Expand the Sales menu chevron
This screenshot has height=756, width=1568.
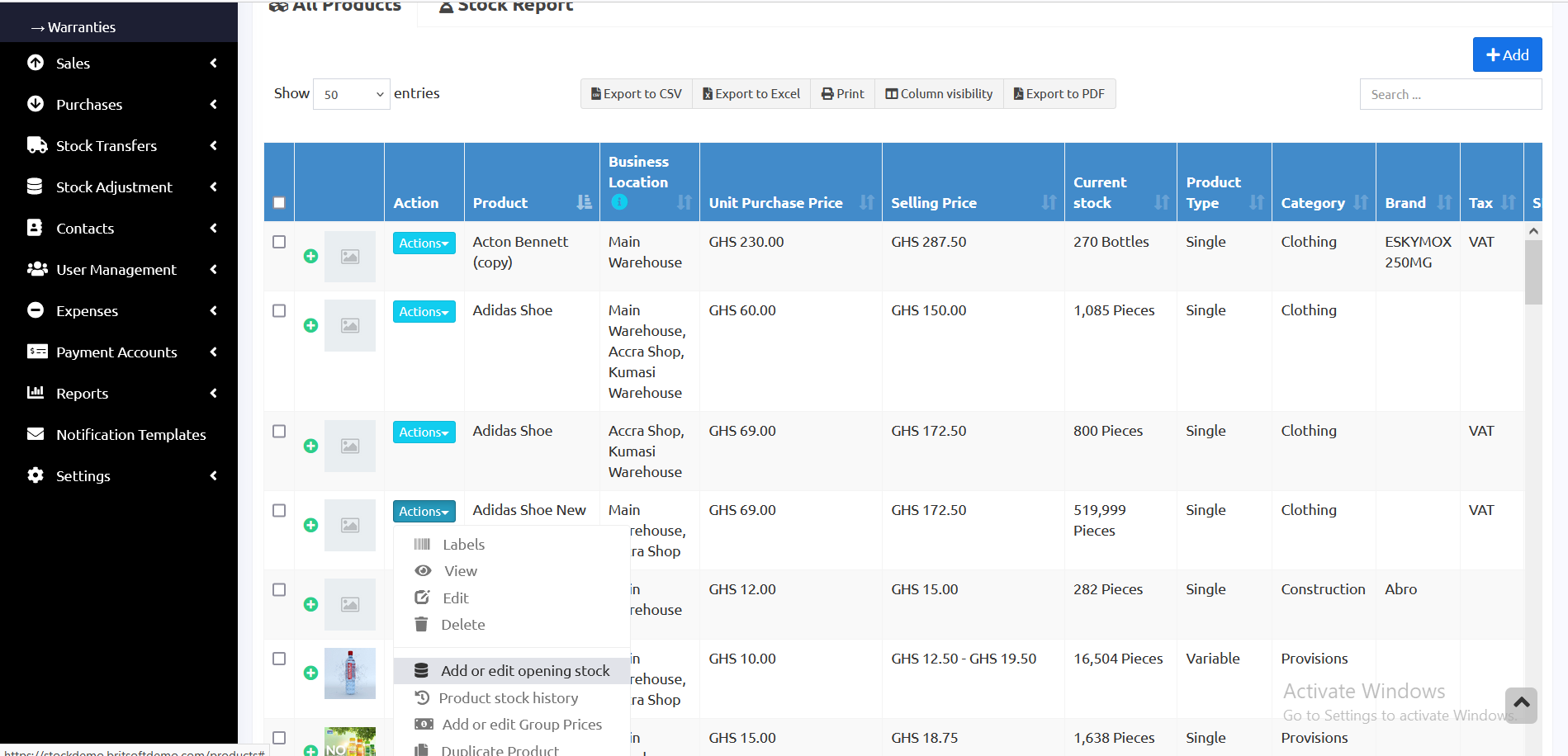(x=214, y=63)
